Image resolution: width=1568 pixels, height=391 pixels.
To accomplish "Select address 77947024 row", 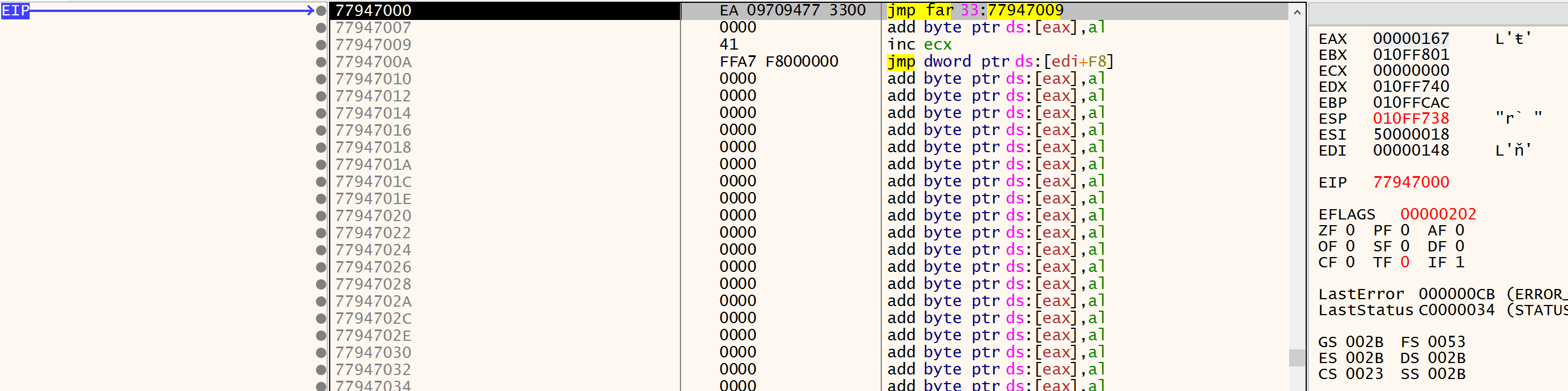I will pos(808,249).
